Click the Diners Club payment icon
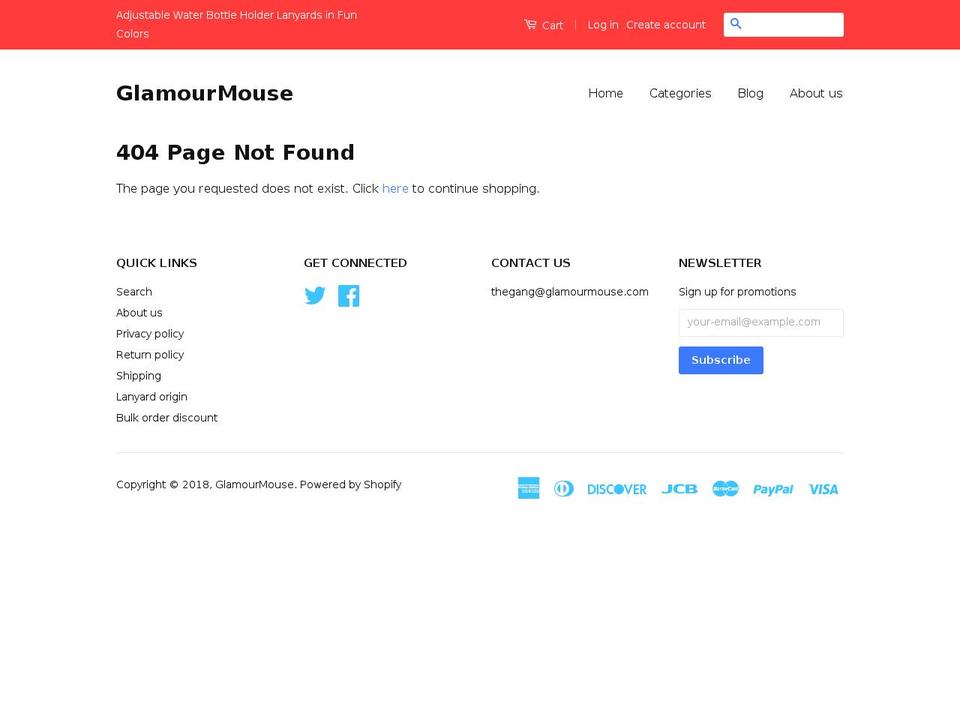Screen dimensions: 960x720 click(564, 489)
